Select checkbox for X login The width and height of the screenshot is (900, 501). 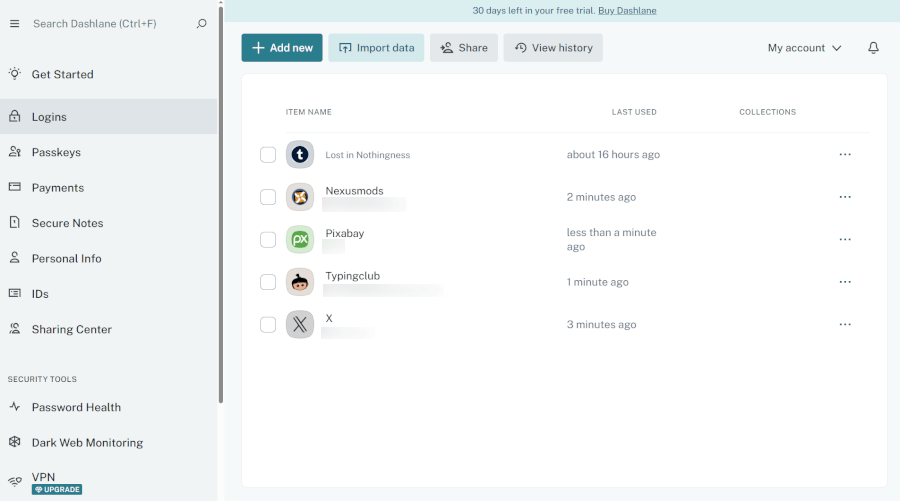(x=268, y=324)
